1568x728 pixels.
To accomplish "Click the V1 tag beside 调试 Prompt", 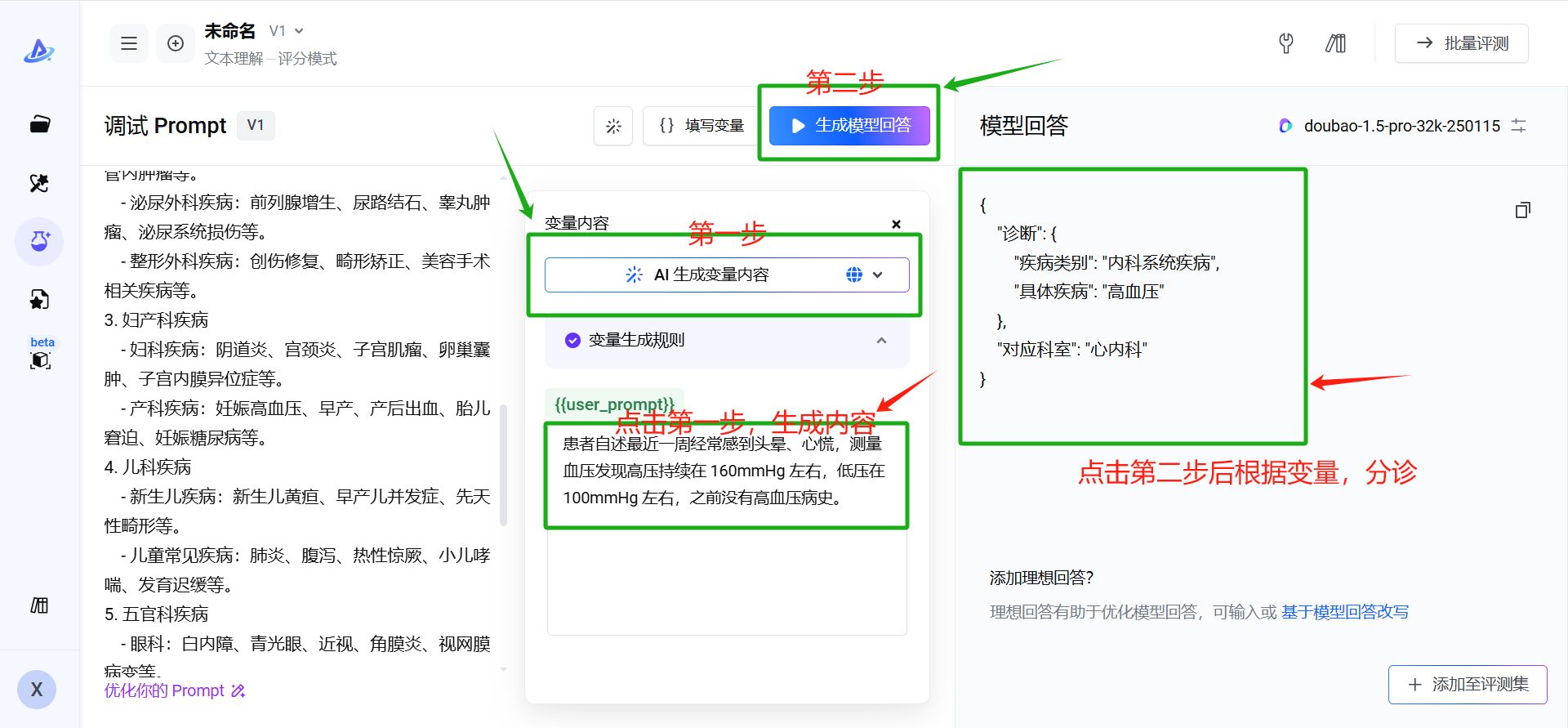I will point(256,125).
